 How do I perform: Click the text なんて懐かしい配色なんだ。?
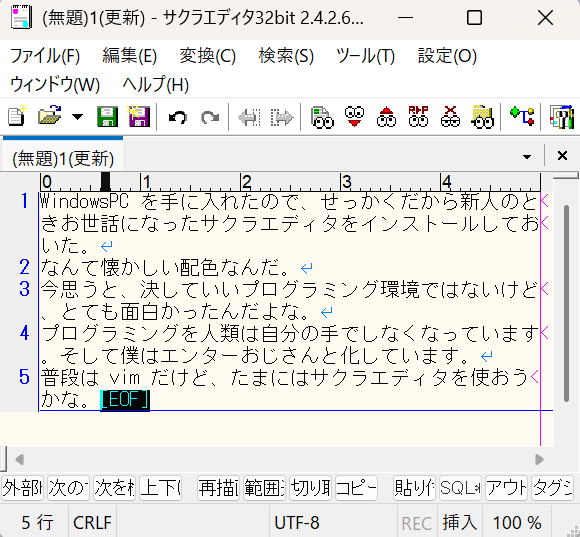(x=166, y=267)
